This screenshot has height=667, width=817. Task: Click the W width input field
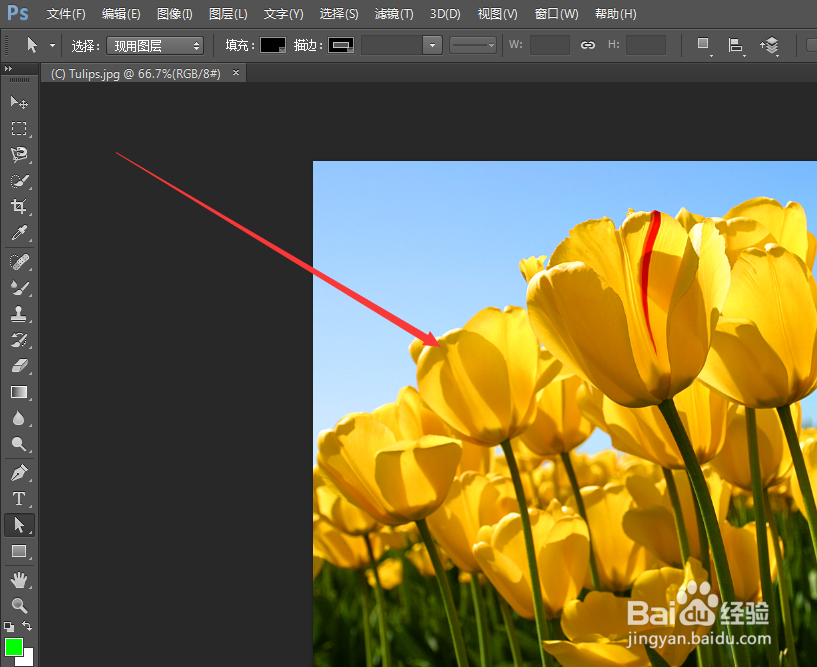tap(550, 45)
